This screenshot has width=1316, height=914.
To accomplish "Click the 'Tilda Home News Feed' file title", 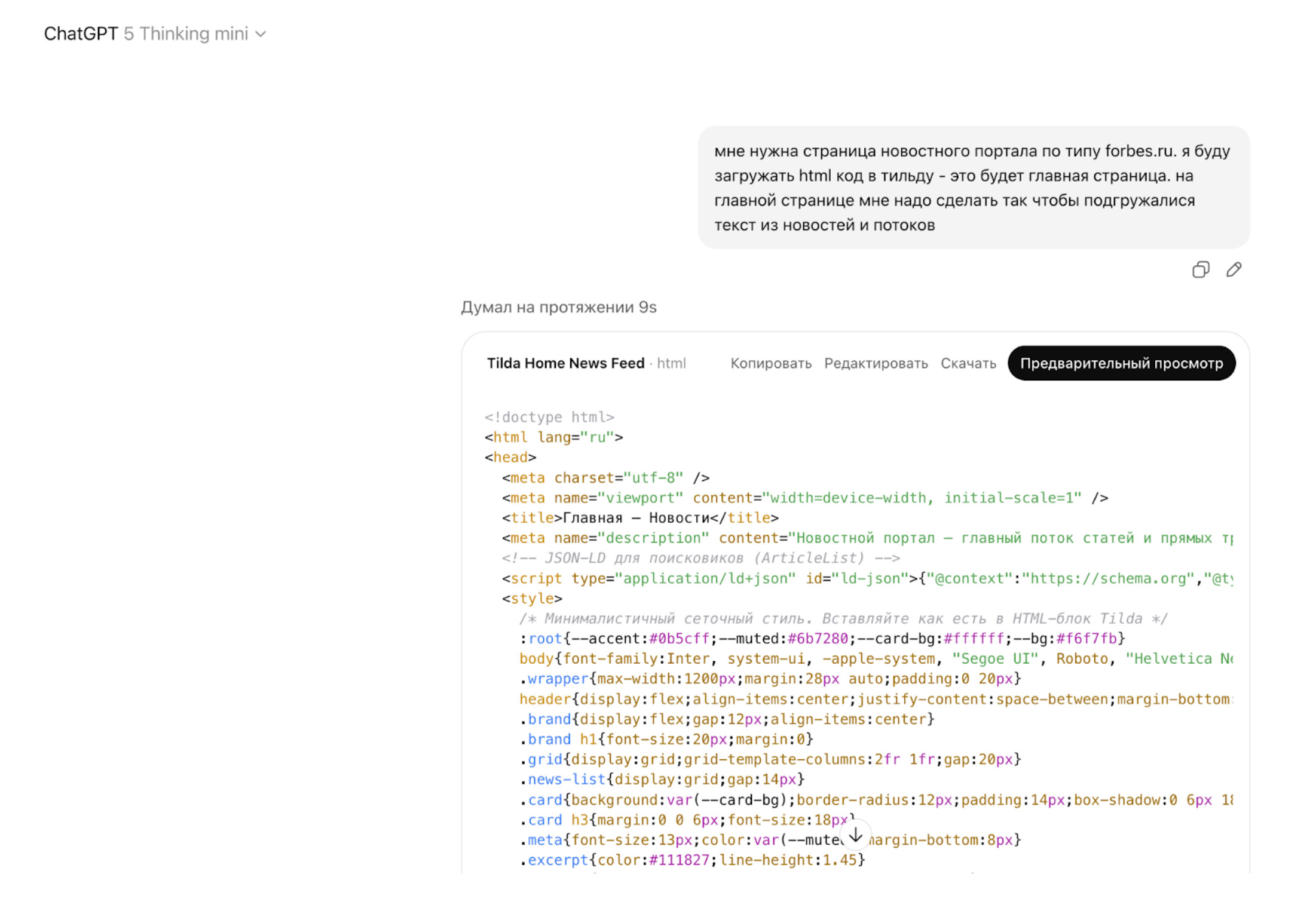I will coord(565,363).
